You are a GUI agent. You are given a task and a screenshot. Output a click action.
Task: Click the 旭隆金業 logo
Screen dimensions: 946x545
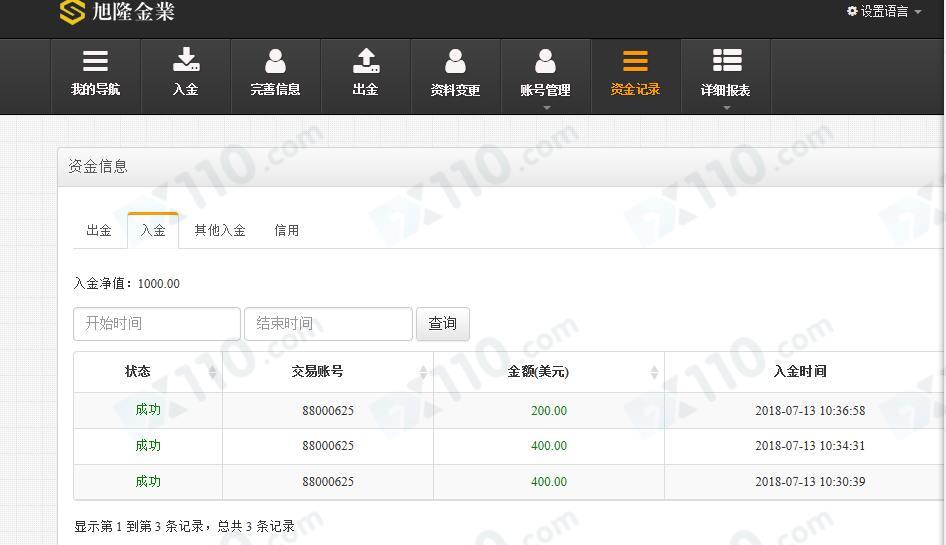point(117,11)
